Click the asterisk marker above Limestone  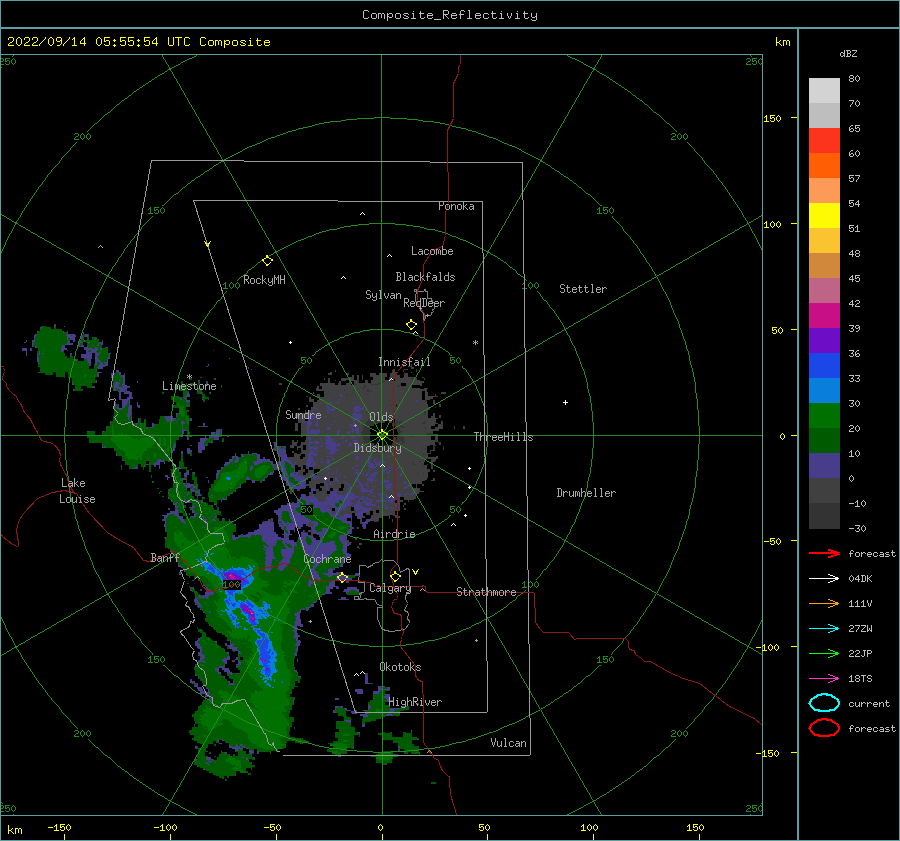[x=189, y=377]
